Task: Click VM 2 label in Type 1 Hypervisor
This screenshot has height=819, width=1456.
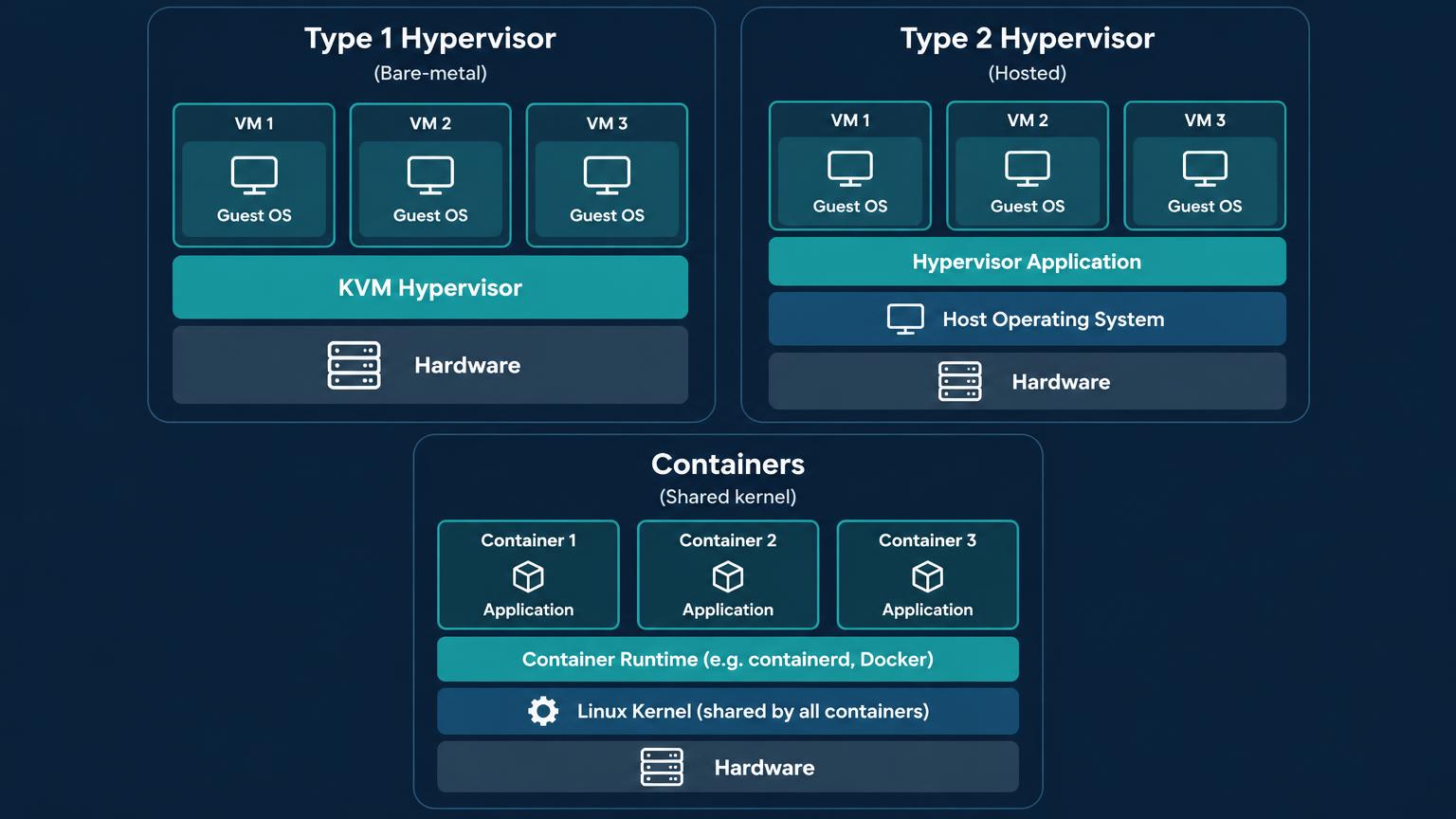Action: [x=430, y=123]
